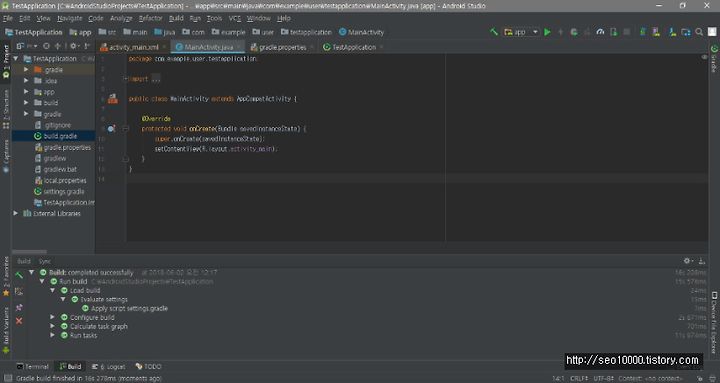Select build.gradle file in project tree
This screenshot has width=720, height=383.
pyautogui.click(x=53, y=136)
